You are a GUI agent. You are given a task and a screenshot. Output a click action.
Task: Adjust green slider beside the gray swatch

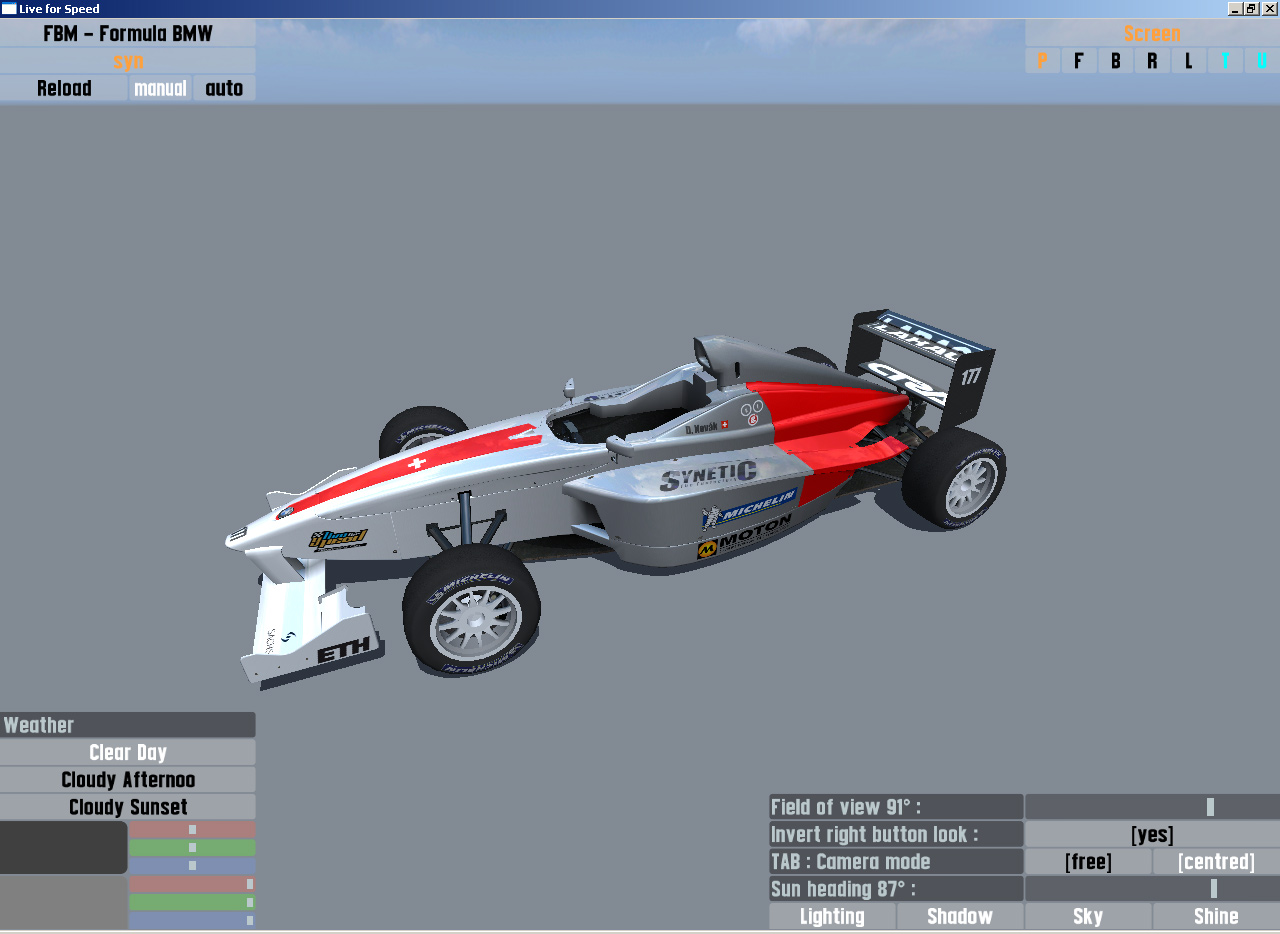[x=192, y=902]
